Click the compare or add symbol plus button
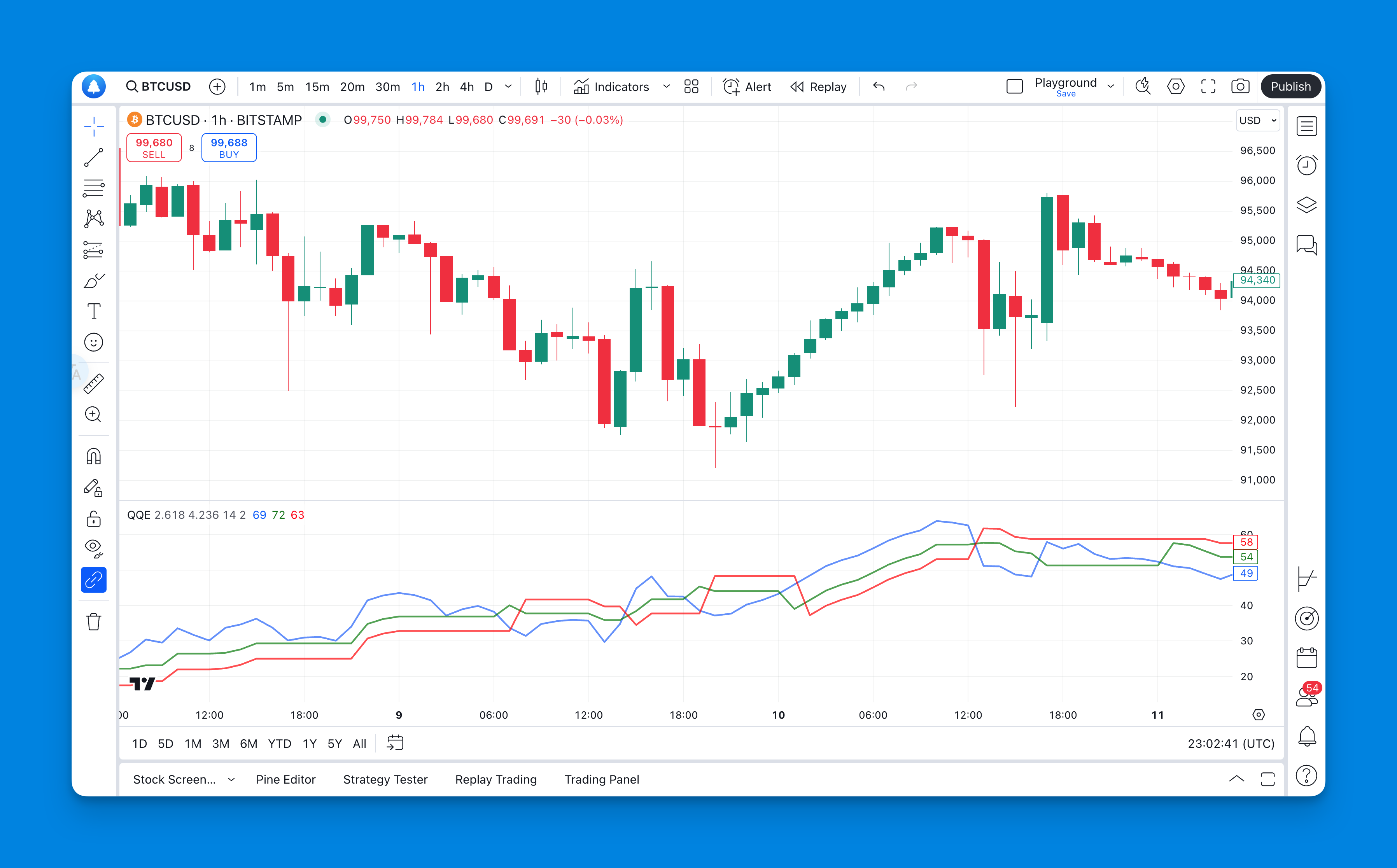Viewport: 1397px width, 868px height. point(217,87)
